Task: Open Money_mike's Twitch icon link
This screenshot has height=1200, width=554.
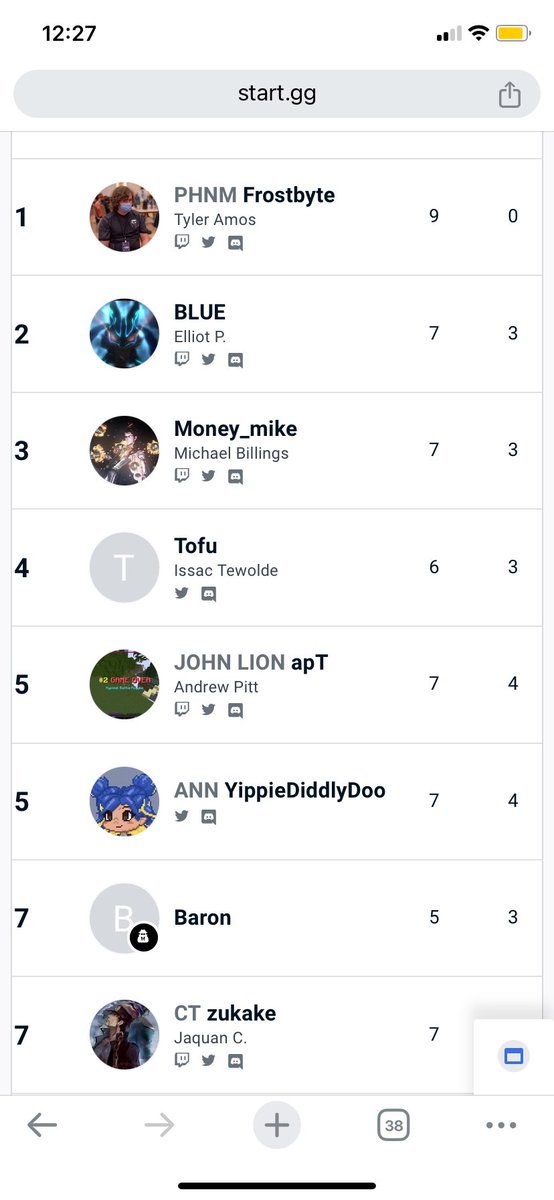Action: pyautogui.click(x=182, y=476)
